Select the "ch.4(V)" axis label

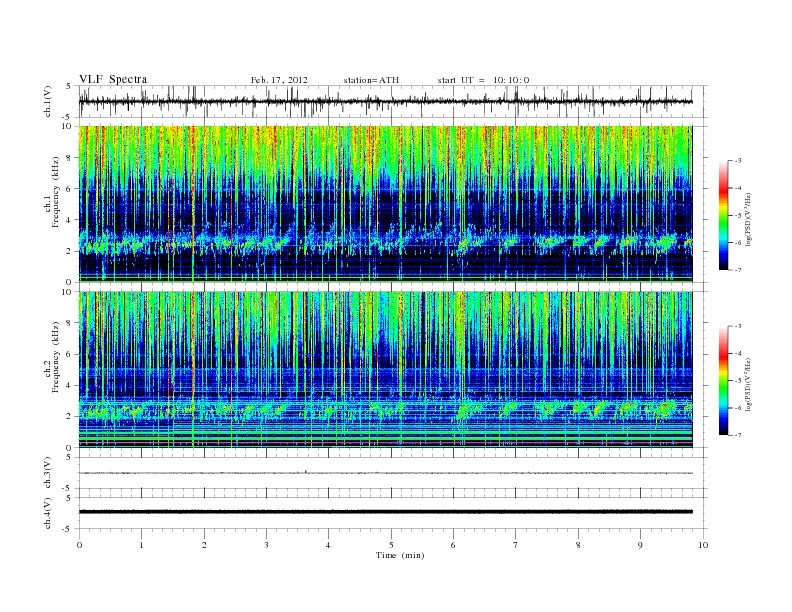48,513
